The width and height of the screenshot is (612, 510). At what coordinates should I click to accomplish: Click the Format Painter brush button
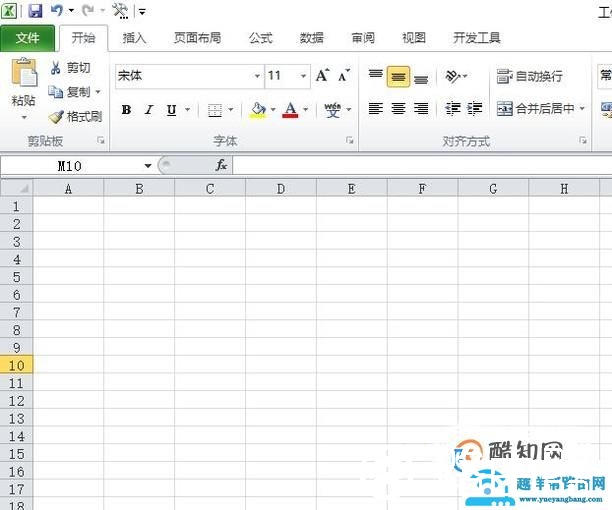coord(75,116)
